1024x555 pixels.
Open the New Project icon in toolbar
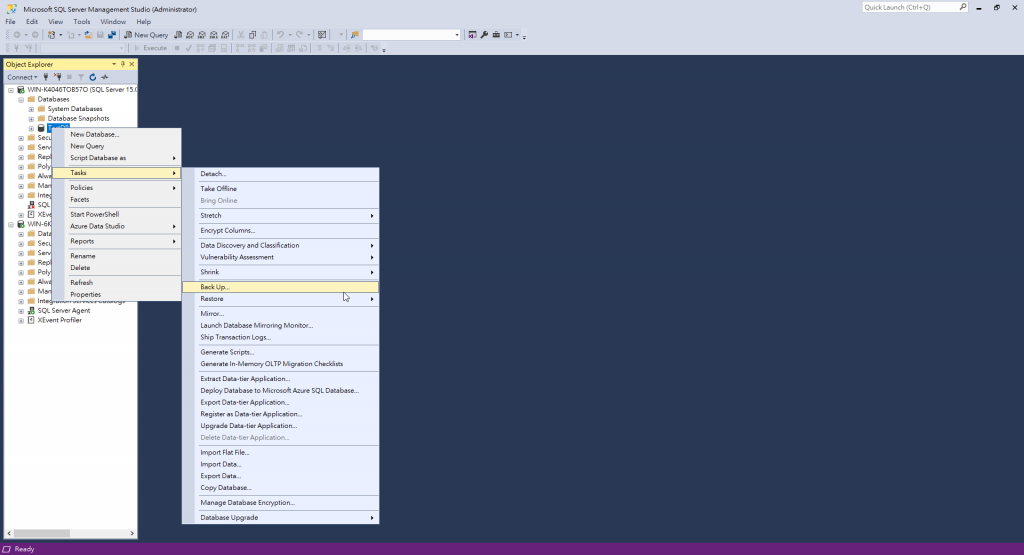click(x=51, y=35)
